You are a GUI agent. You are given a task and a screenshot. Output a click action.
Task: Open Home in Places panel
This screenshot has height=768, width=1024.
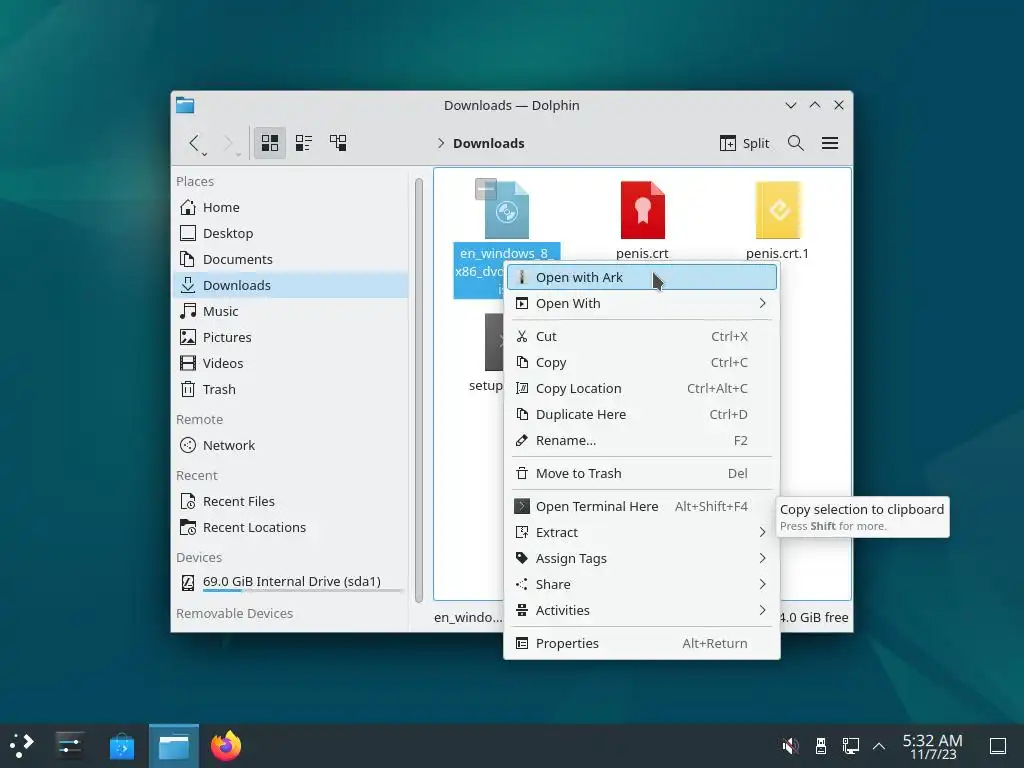[291, 208]
